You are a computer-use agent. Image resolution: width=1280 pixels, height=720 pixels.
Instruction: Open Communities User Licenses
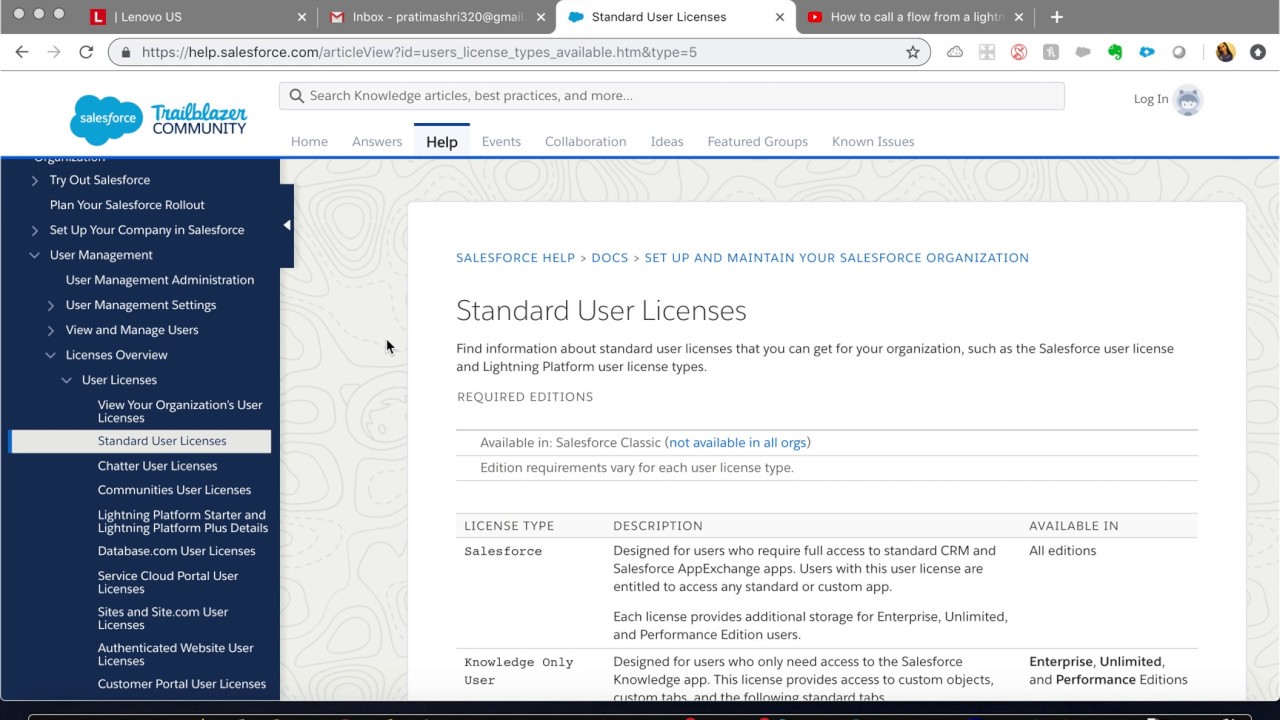pos(174,490)
